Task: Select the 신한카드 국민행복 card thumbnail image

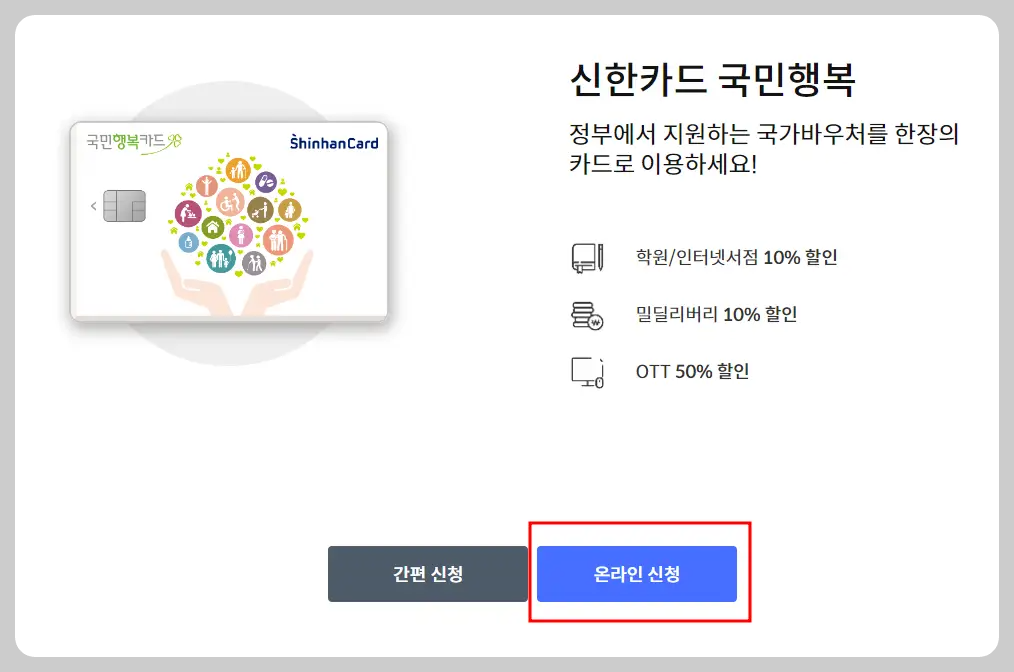Action: [228, 220]
